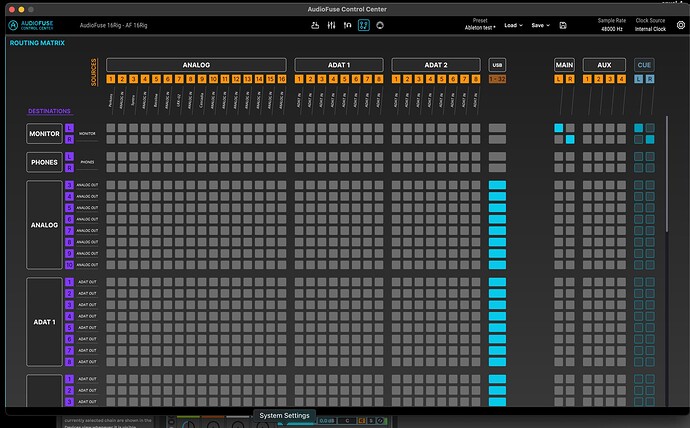This screenshot has height=428, width=690.
Task: Click the CUE sources group header
Action: 644,65
